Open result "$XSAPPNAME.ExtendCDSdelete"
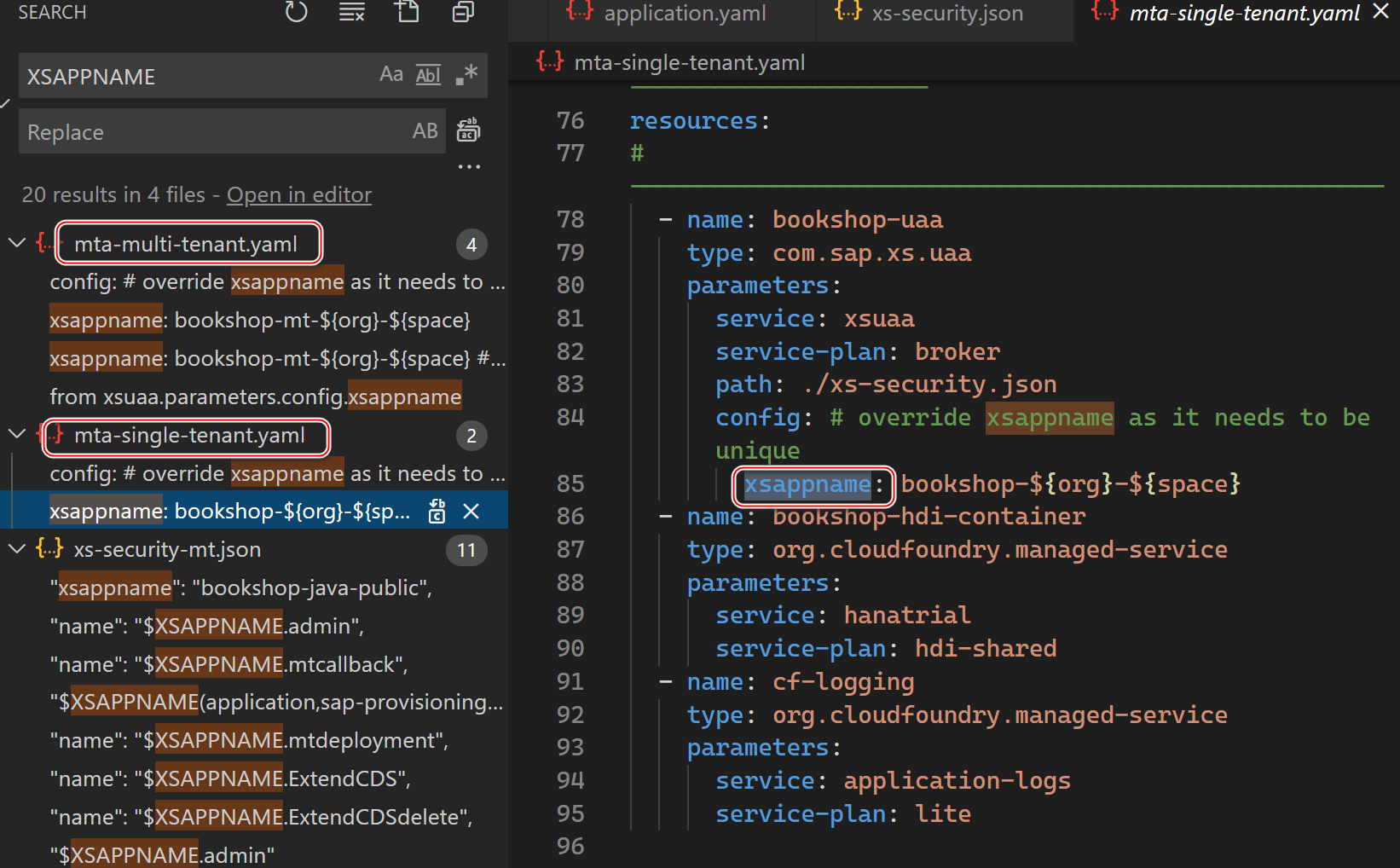The image size is (1400, 868). [x=261, y=818]
